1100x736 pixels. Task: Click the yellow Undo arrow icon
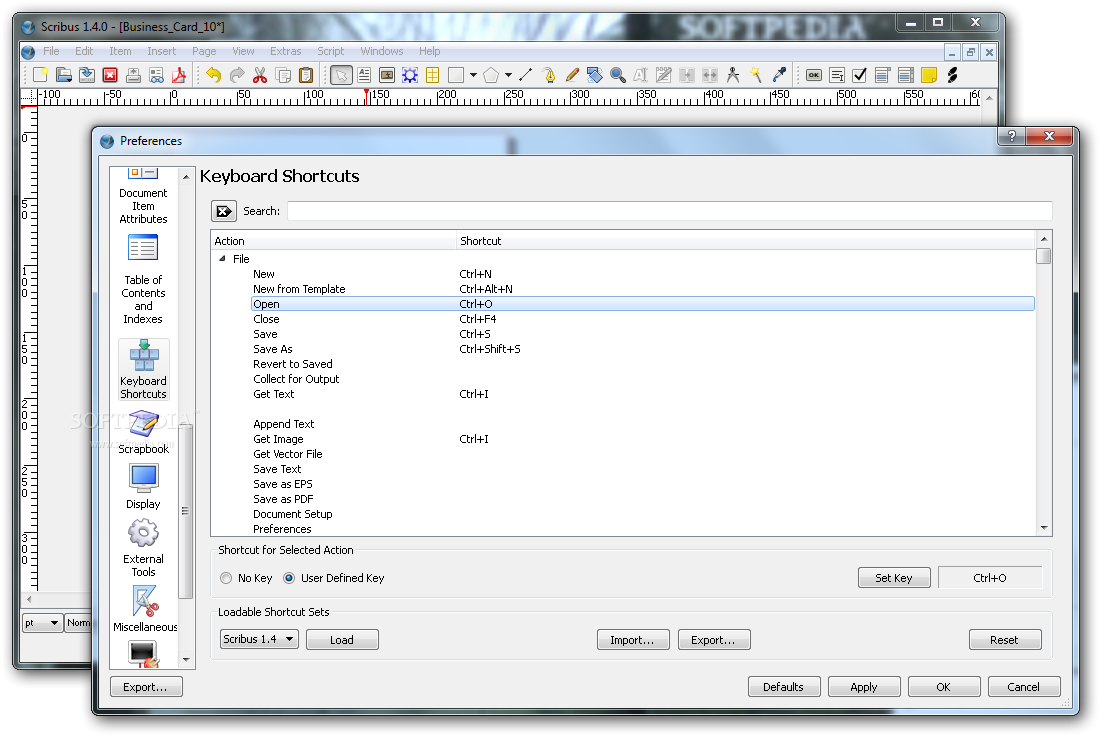[214, 75]
